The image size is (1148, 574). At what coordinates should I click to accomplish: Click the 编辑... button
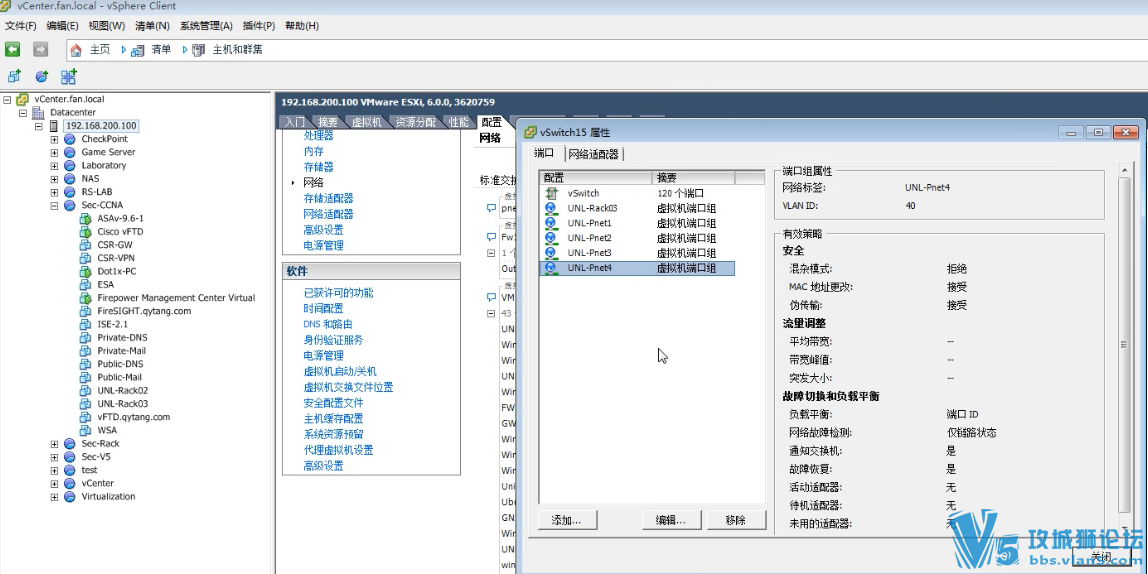point(670,520)
